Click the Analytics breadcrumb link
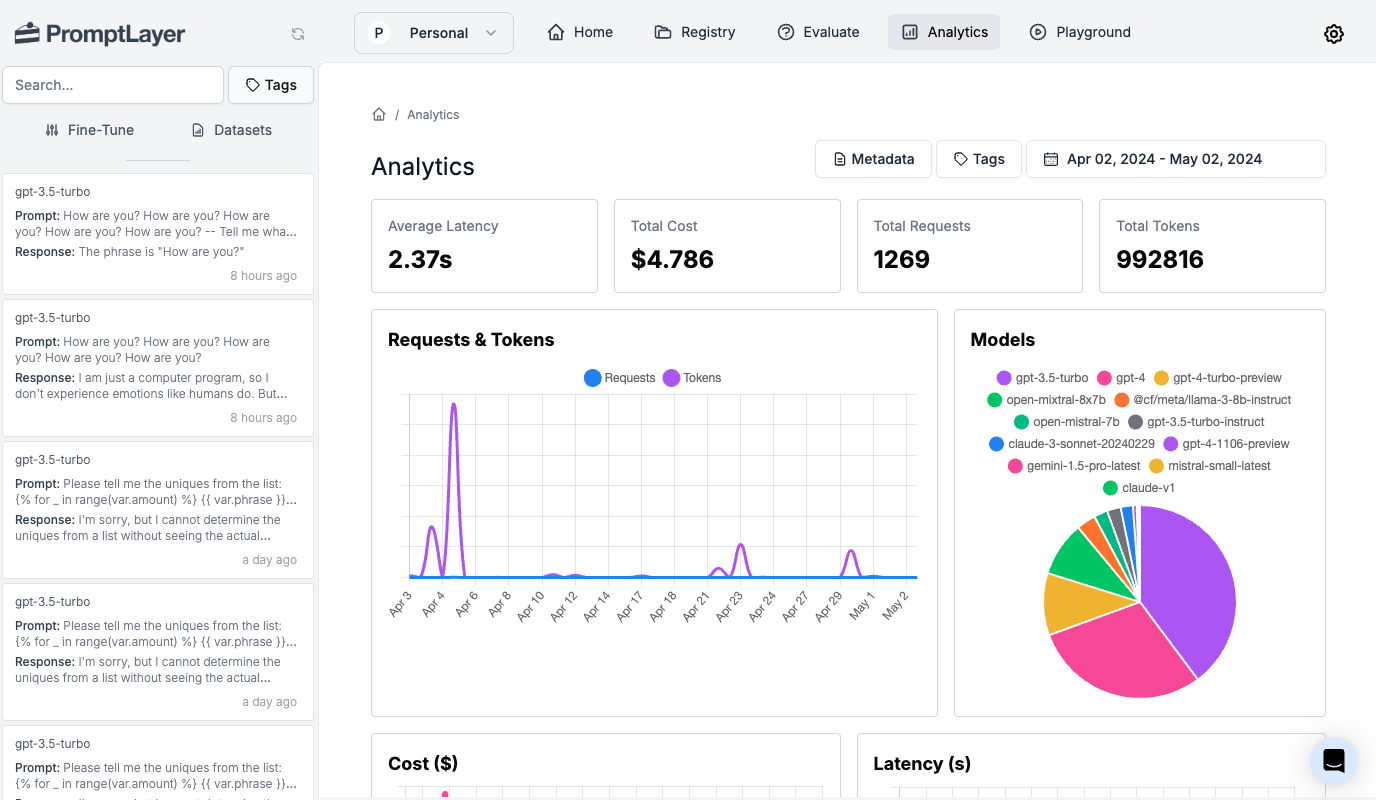Viewport: 1376px width, 800px height. [433, 114]
